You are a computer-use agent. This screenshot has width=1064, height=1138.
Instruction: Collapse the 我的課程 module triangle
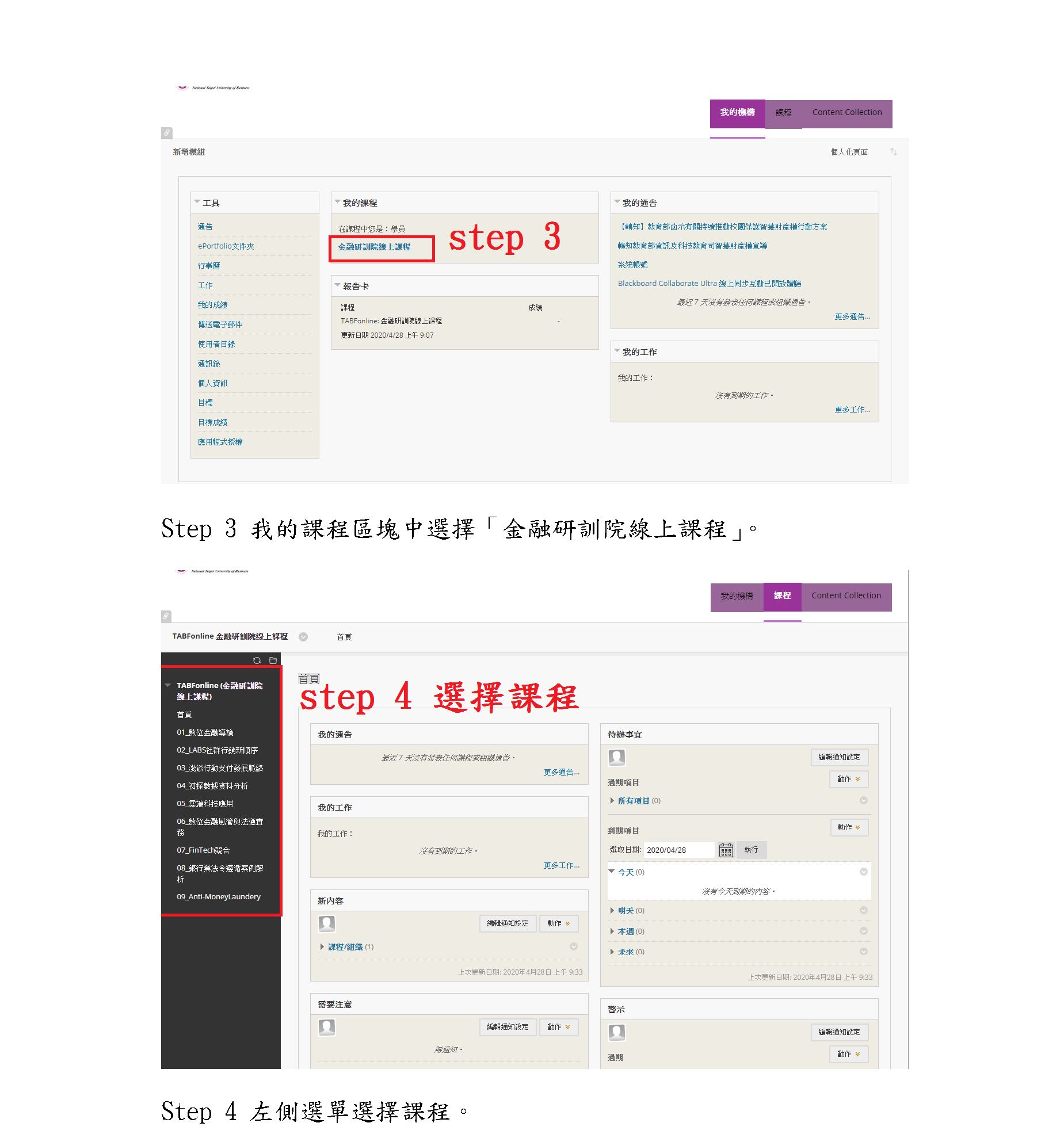coord(337,202)
